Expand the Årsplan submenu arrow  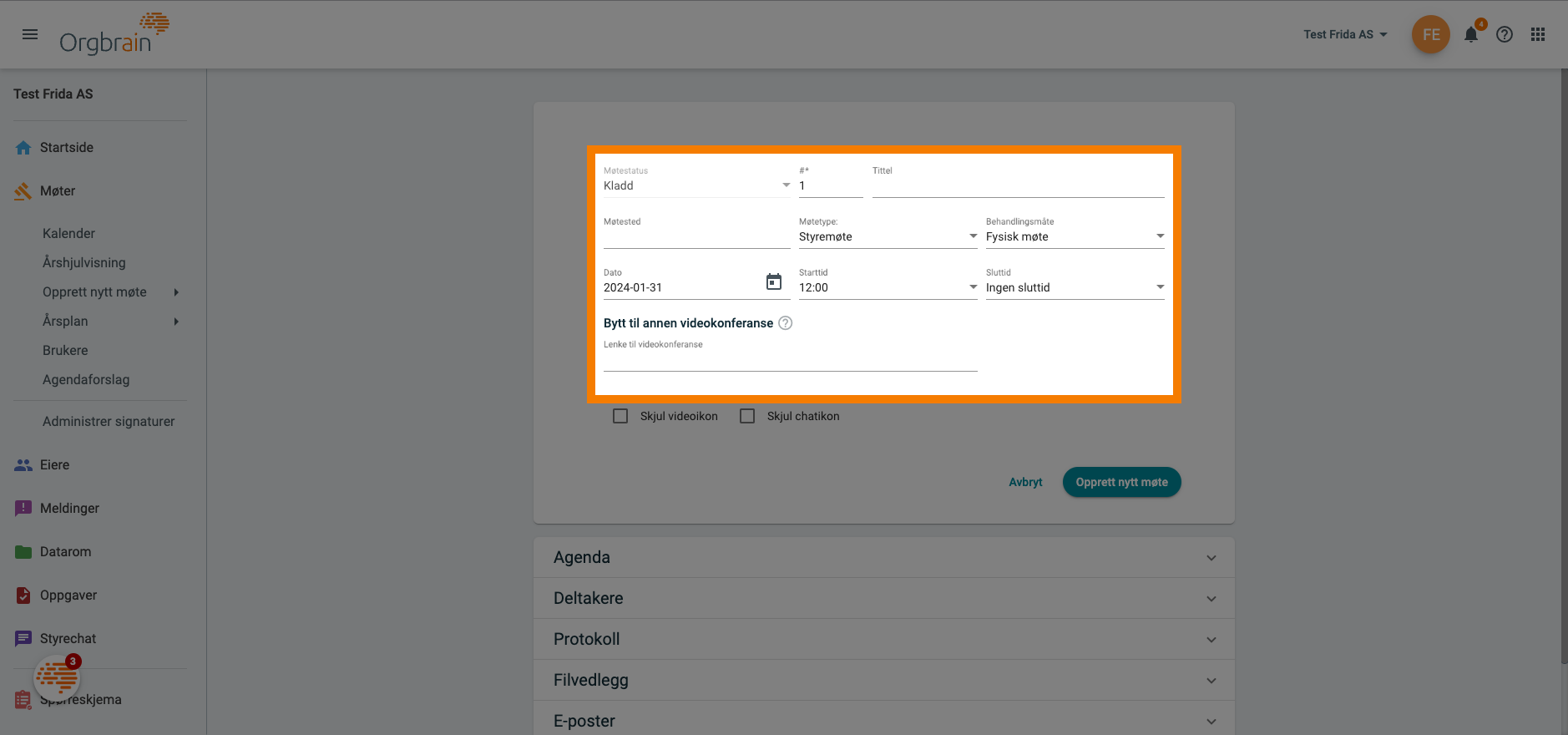[x=176, y=322]
